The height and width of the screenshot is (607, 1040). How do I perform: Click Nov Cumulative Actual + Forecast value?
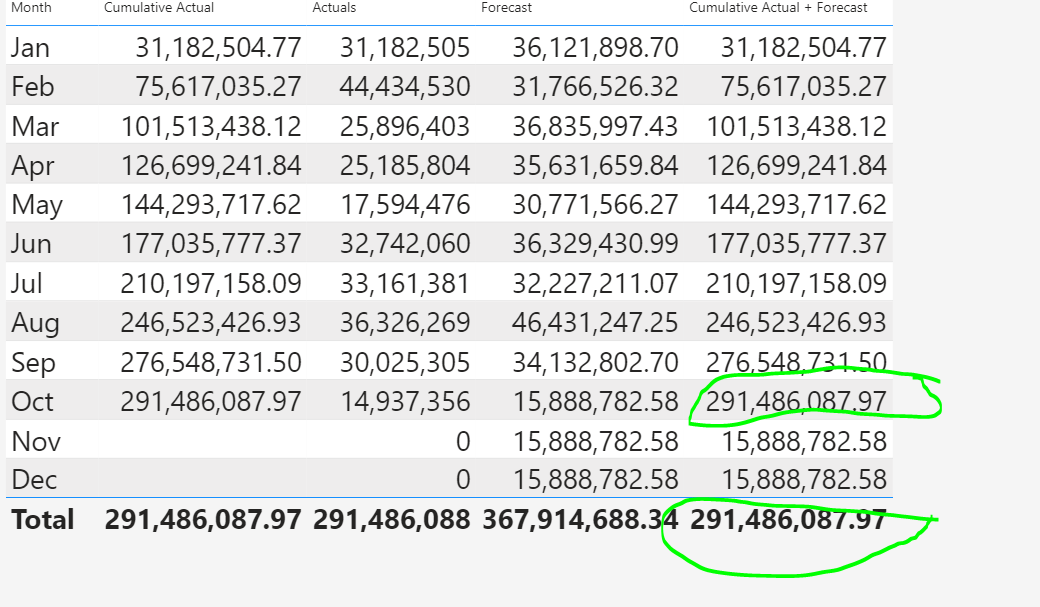coord(804,442)
